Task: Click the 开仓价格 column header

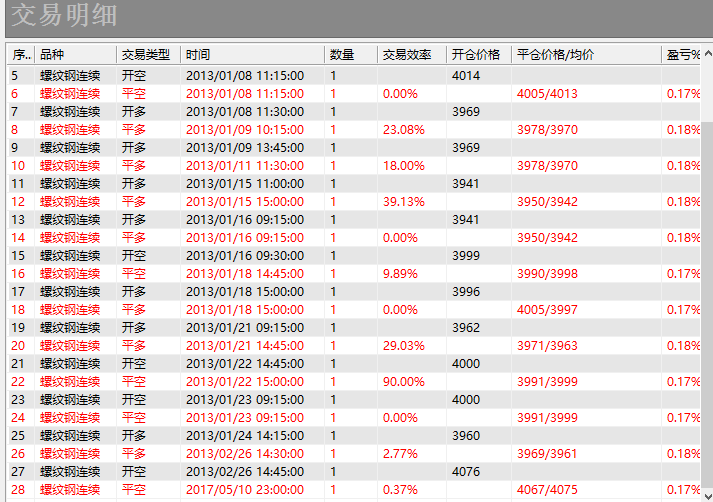Action: click(x=479, y=55)
